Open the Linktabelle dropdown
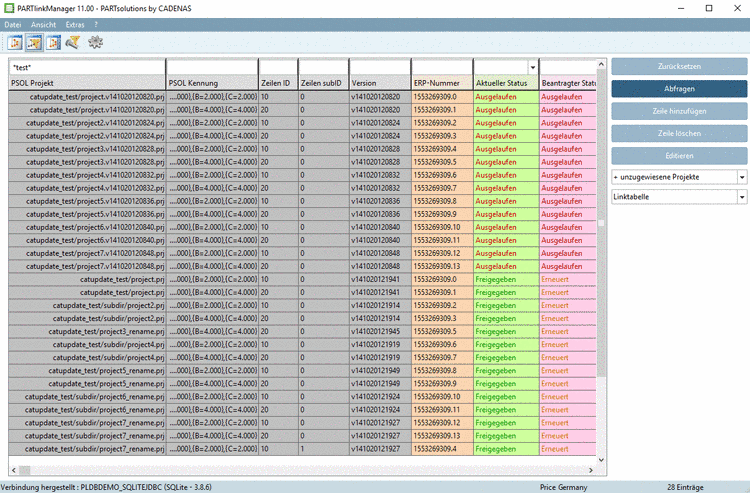 point(742,198)
